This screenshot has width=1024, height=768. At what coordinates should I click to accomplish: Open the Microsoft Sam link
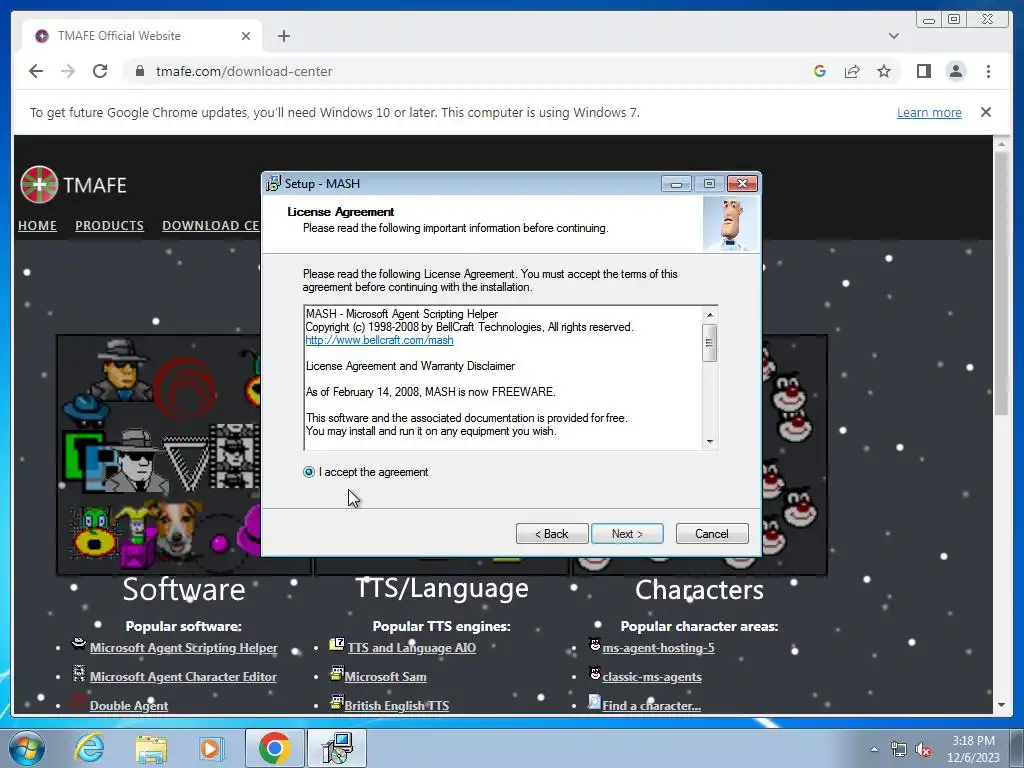click(385, 677)
